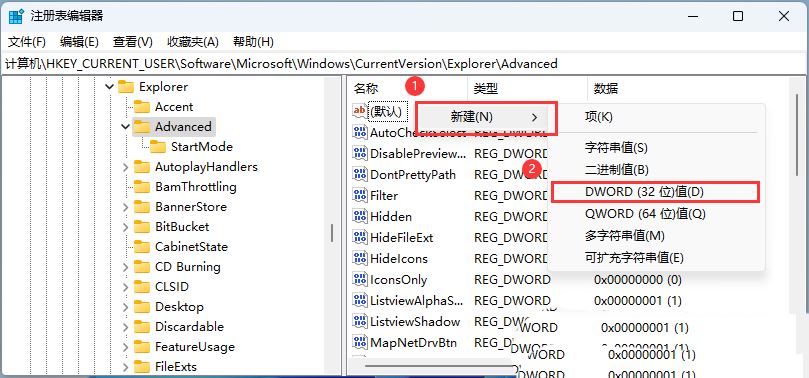
Task: Click the (默认) string value icon
Action: pyautogui.click(x=360, y=111)
